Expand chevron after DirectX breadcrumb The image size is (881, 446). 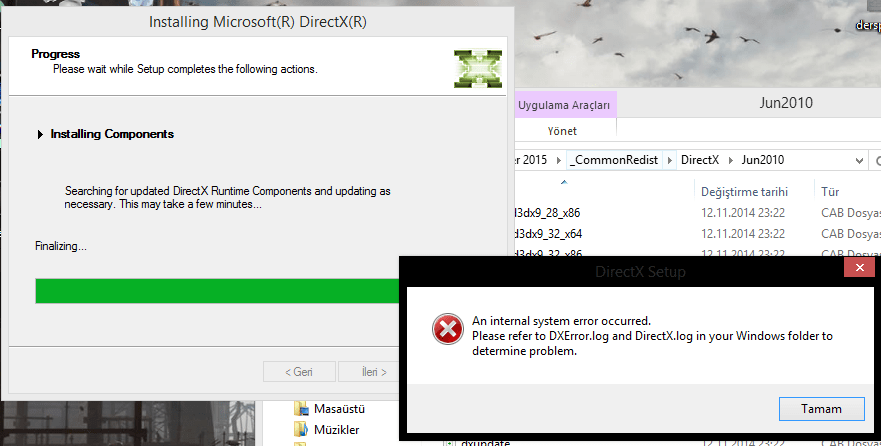click(x=730, y=161)
